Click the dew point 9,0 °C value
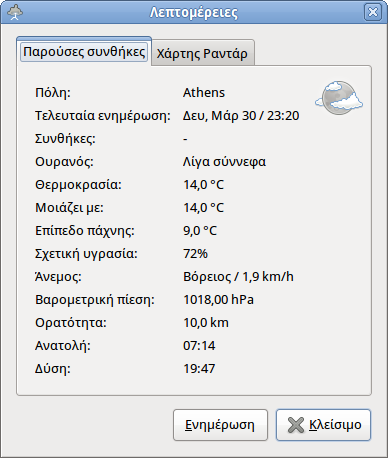 click(x=200, y=231)
